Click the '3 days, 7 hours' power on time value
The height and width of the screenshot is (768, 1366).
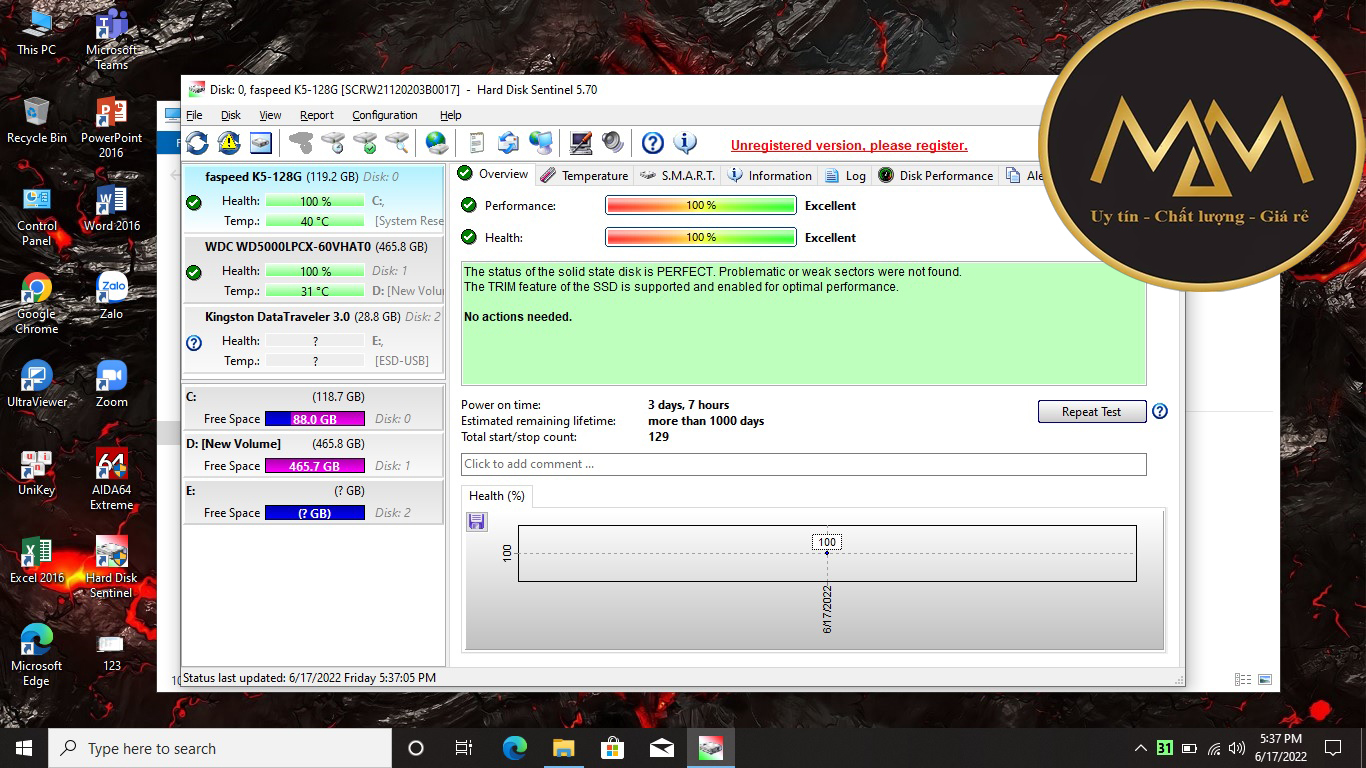point(689,405)
